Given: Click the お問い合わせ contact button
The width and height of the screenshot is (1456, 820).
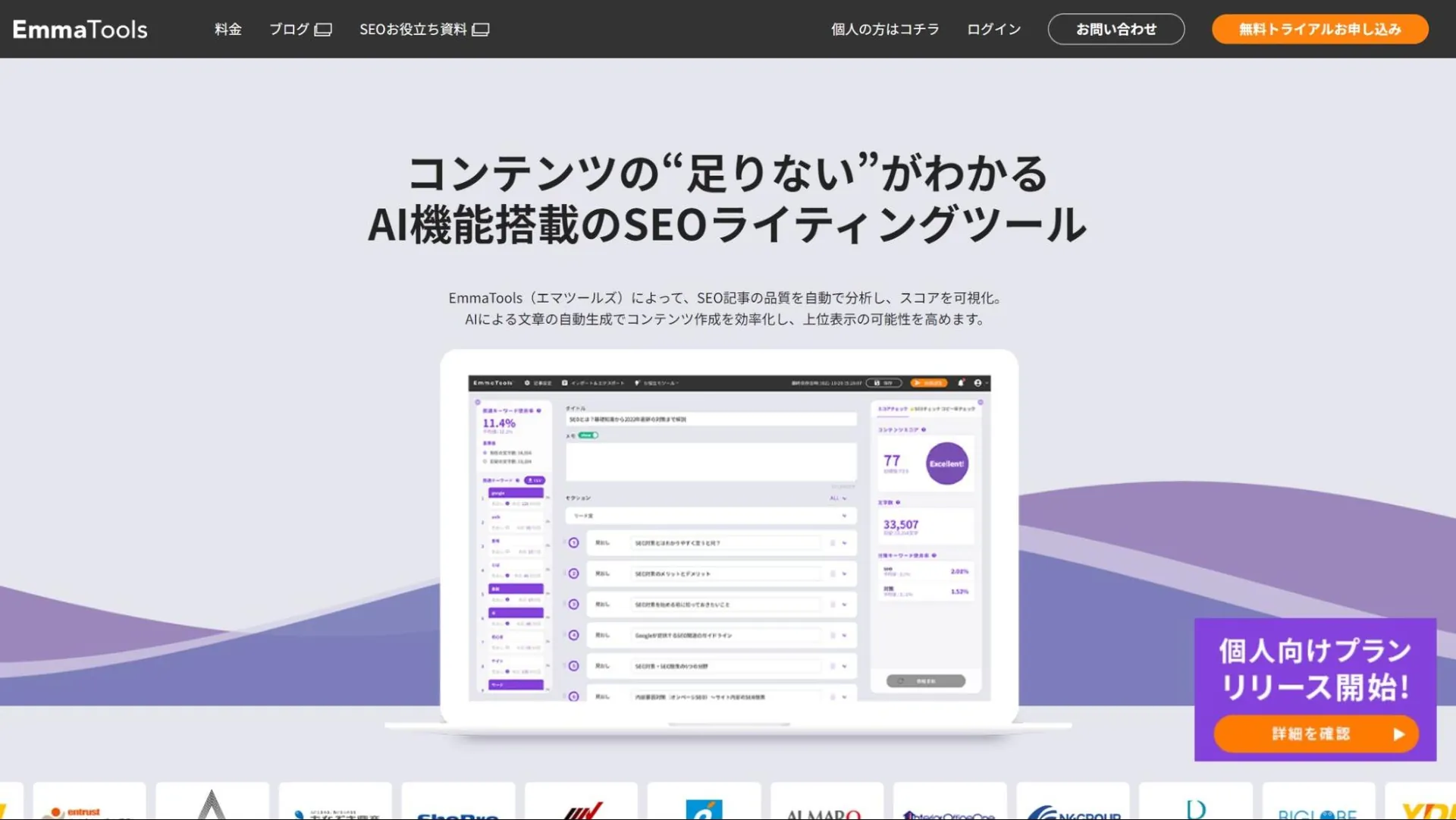Looking at the screenshot, I should coord(1116,29).
